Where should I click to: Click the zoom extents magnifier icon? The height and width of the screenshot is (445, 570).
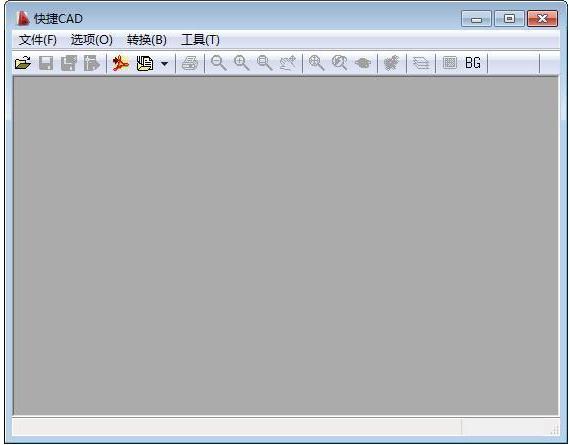tap(316, 63)
